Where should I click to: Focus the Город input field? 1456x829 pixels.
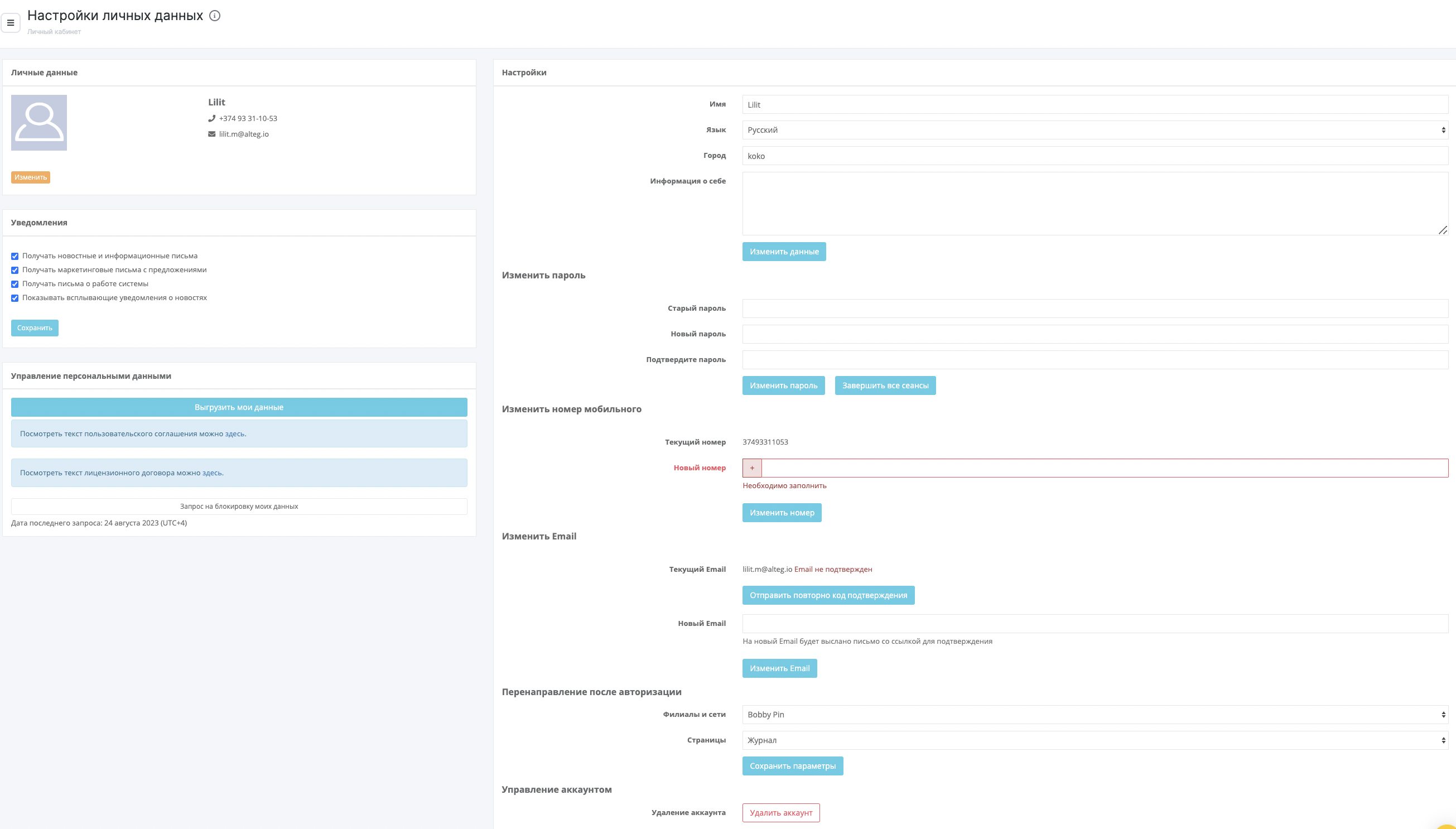coord(1095,156)
